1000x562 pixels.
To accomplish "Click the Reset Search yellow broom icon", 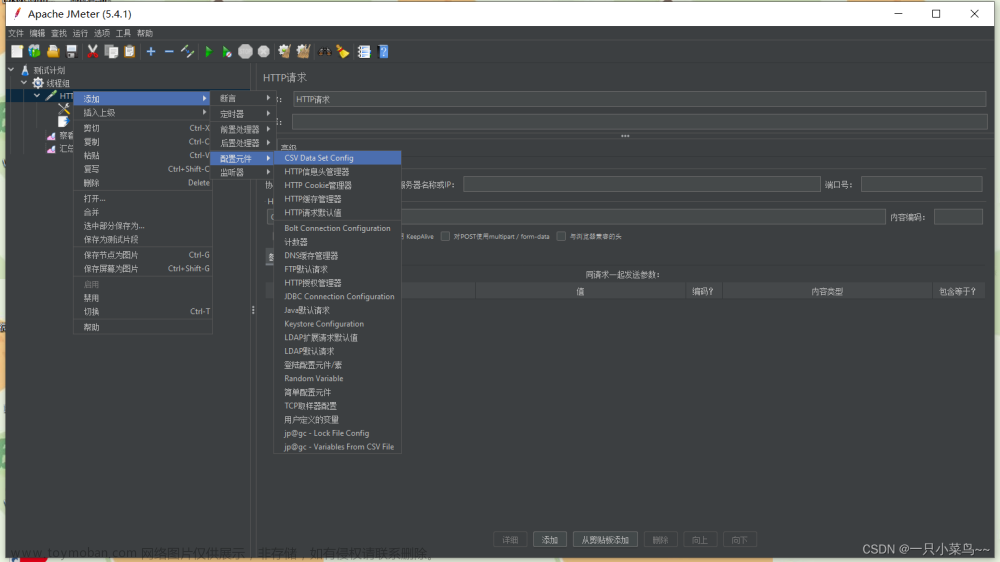I will pos(343,52).
